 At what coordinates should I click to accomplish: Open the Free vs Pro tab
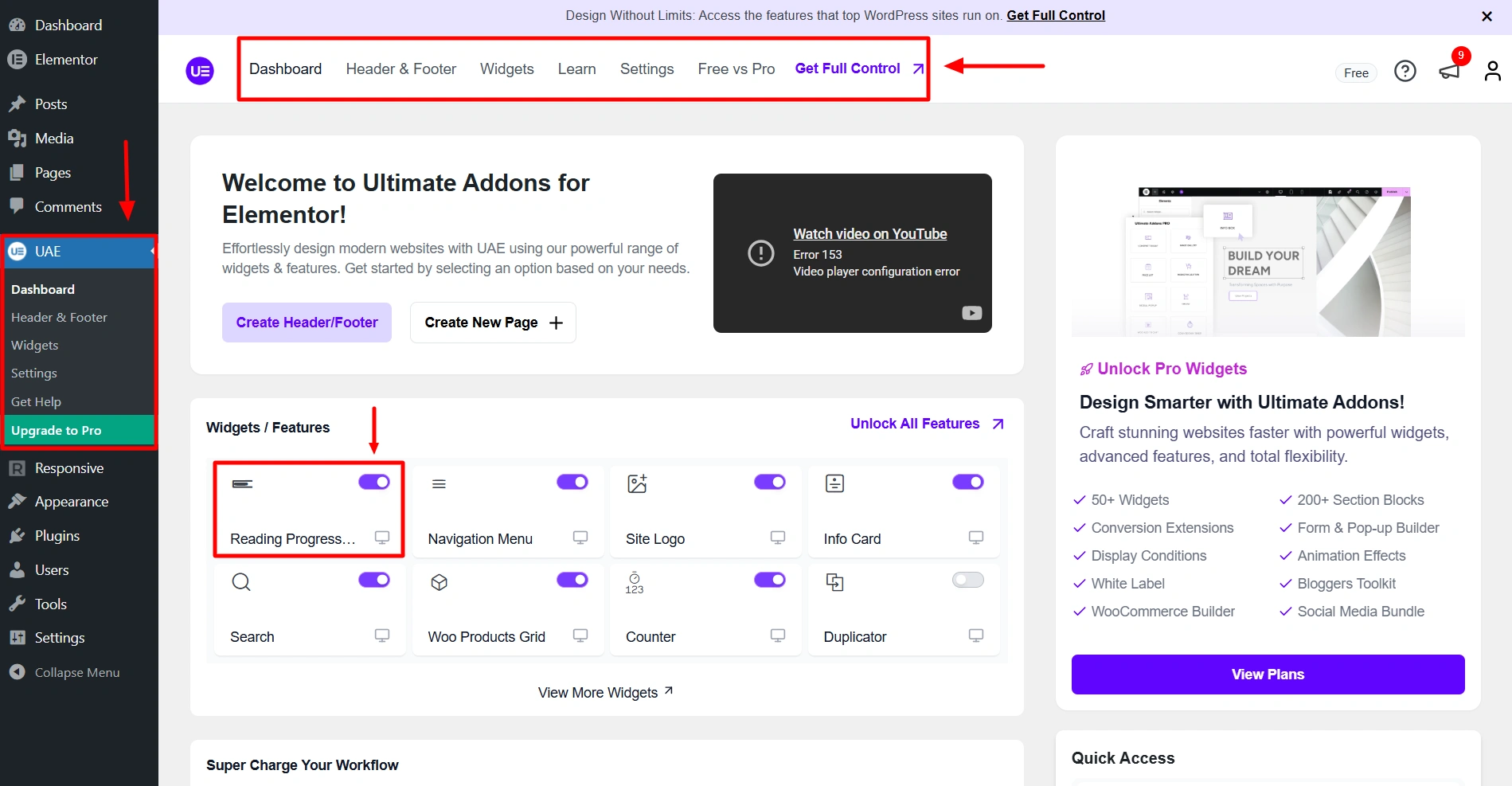pyautogui.click(x=736, y=69)
